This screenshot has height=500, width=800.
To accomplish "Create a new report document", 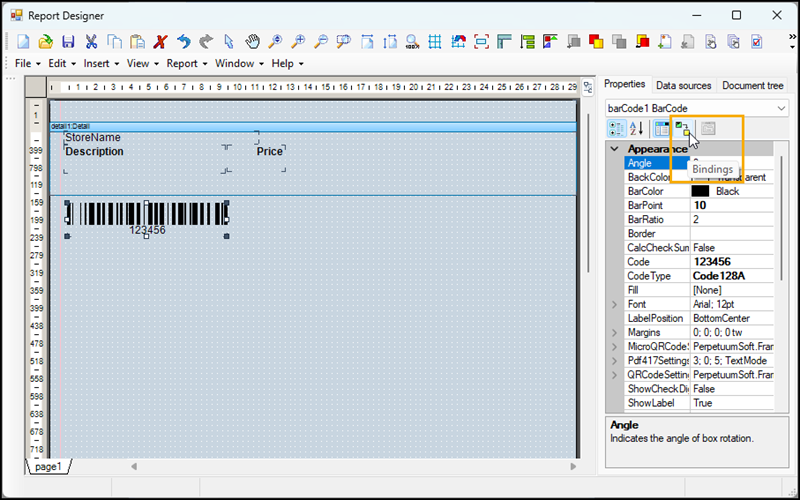I will [x=23, y=41].
